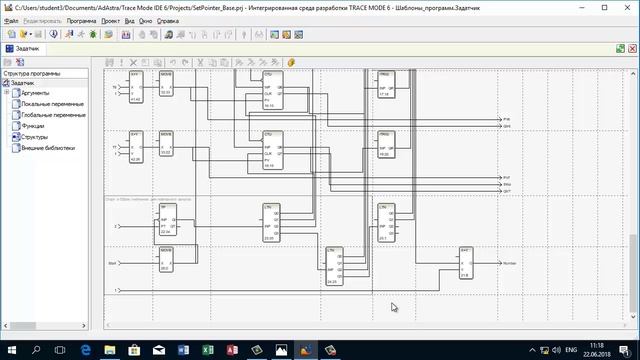640x360 pixels.
Task: Open the dropdown arrow beside Open project
Action: tap(31, 35)
